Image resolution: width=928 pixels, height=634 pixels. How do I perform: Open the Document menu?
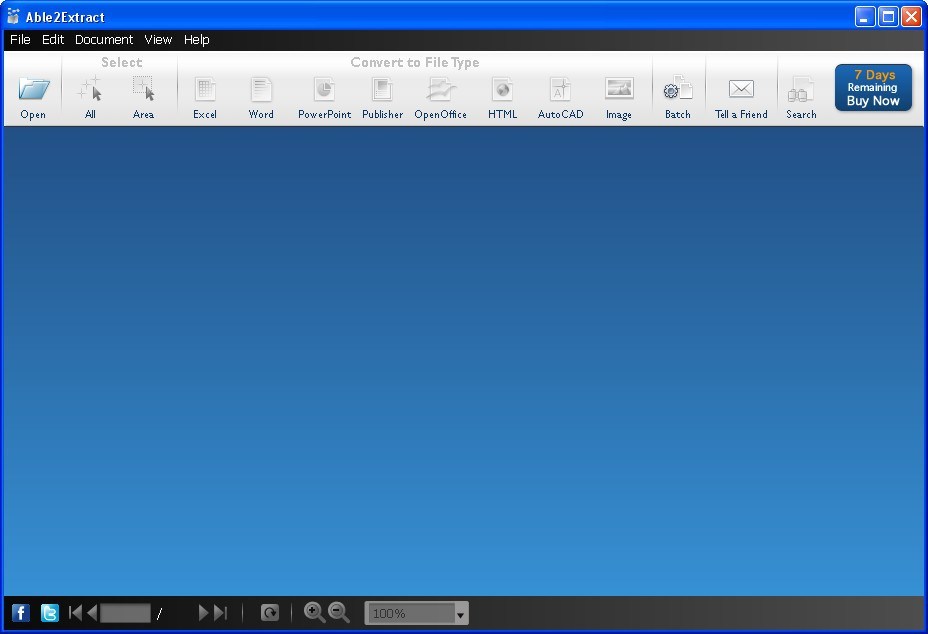pyautogui.click(x=103, y=40)
